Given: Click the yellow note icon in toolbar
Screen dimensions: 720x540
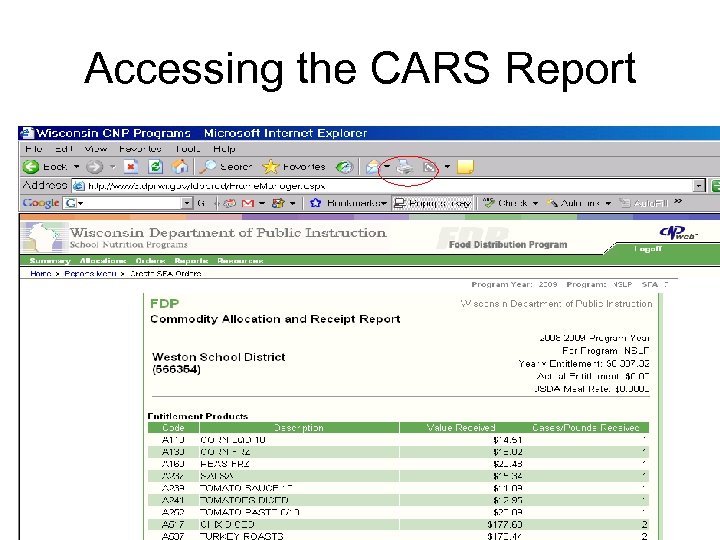Looking at the screenshot, I should tap(465, 167).
